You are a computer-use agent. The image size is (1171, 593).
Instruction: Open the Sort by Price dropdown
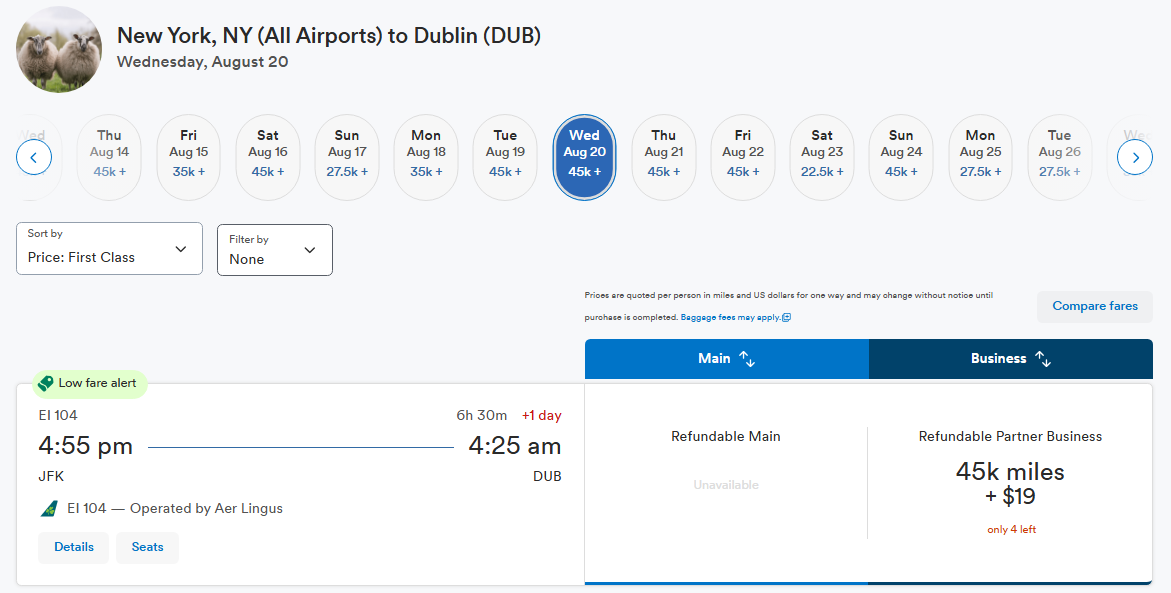click(109, 249)
